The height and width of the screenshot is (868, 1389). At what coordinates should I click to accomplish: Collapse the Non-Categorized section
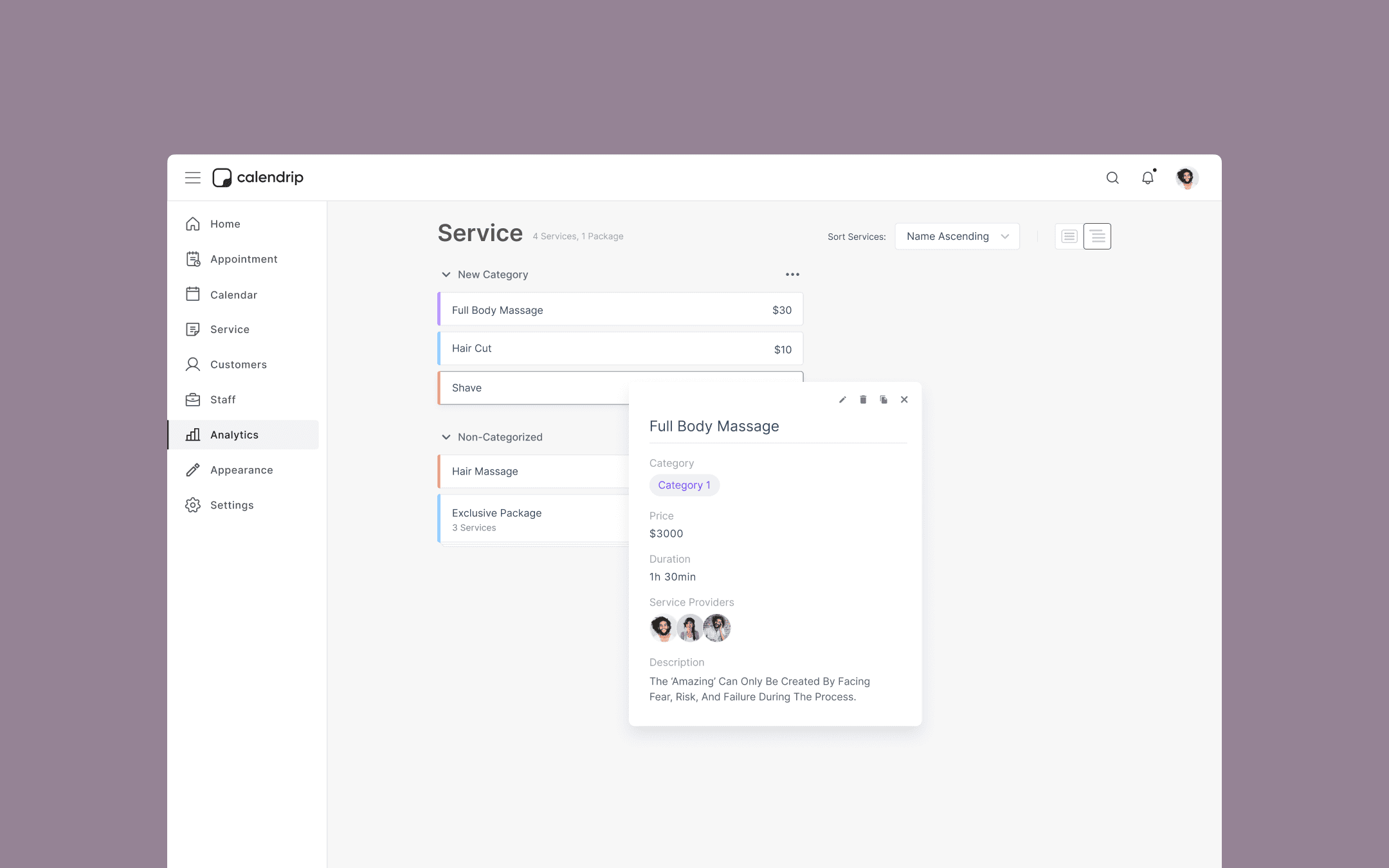(x=446, y=437)
